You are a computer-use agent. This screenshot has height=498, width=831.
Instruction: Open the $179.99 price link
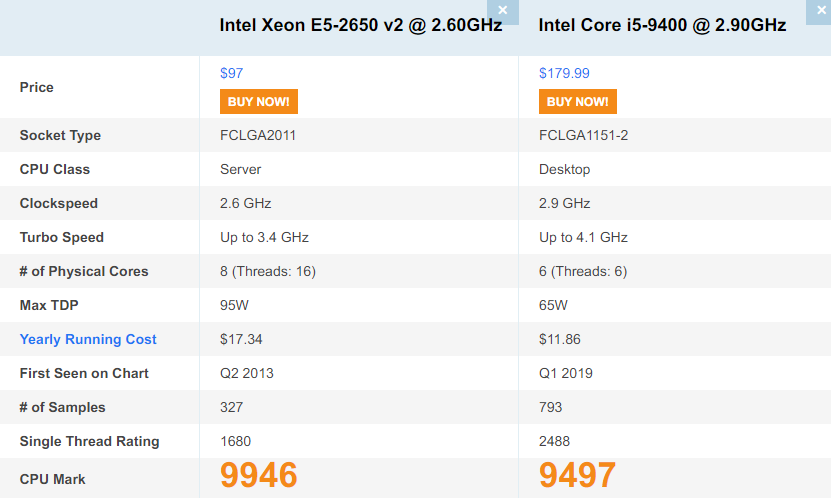click(564, 73)
